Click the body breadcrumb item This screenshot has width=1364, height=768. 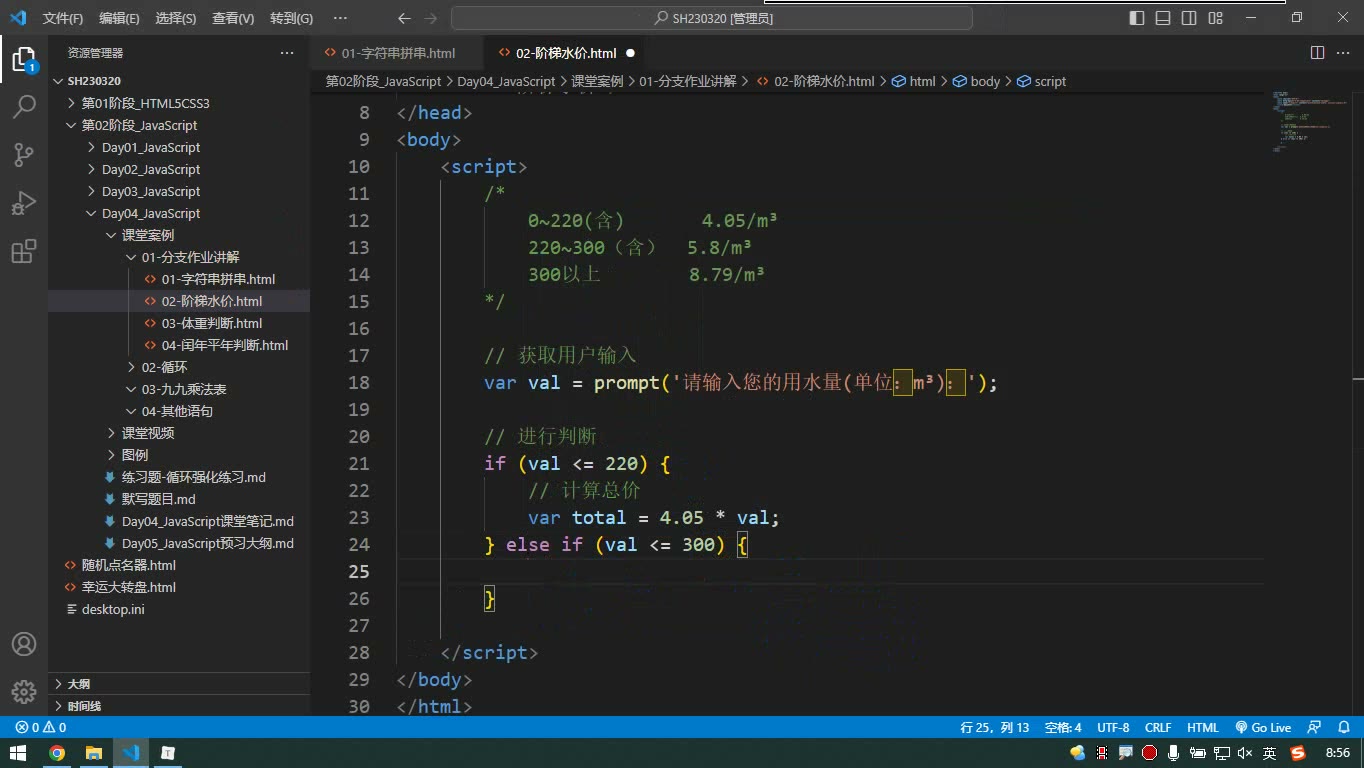click(x=977, y=81)
